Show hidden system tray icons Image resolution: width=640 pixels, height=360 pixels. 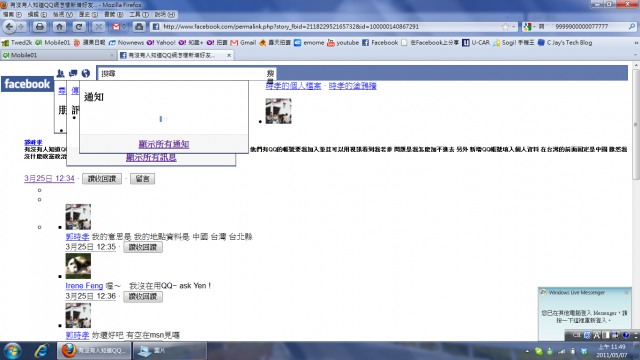527,351
